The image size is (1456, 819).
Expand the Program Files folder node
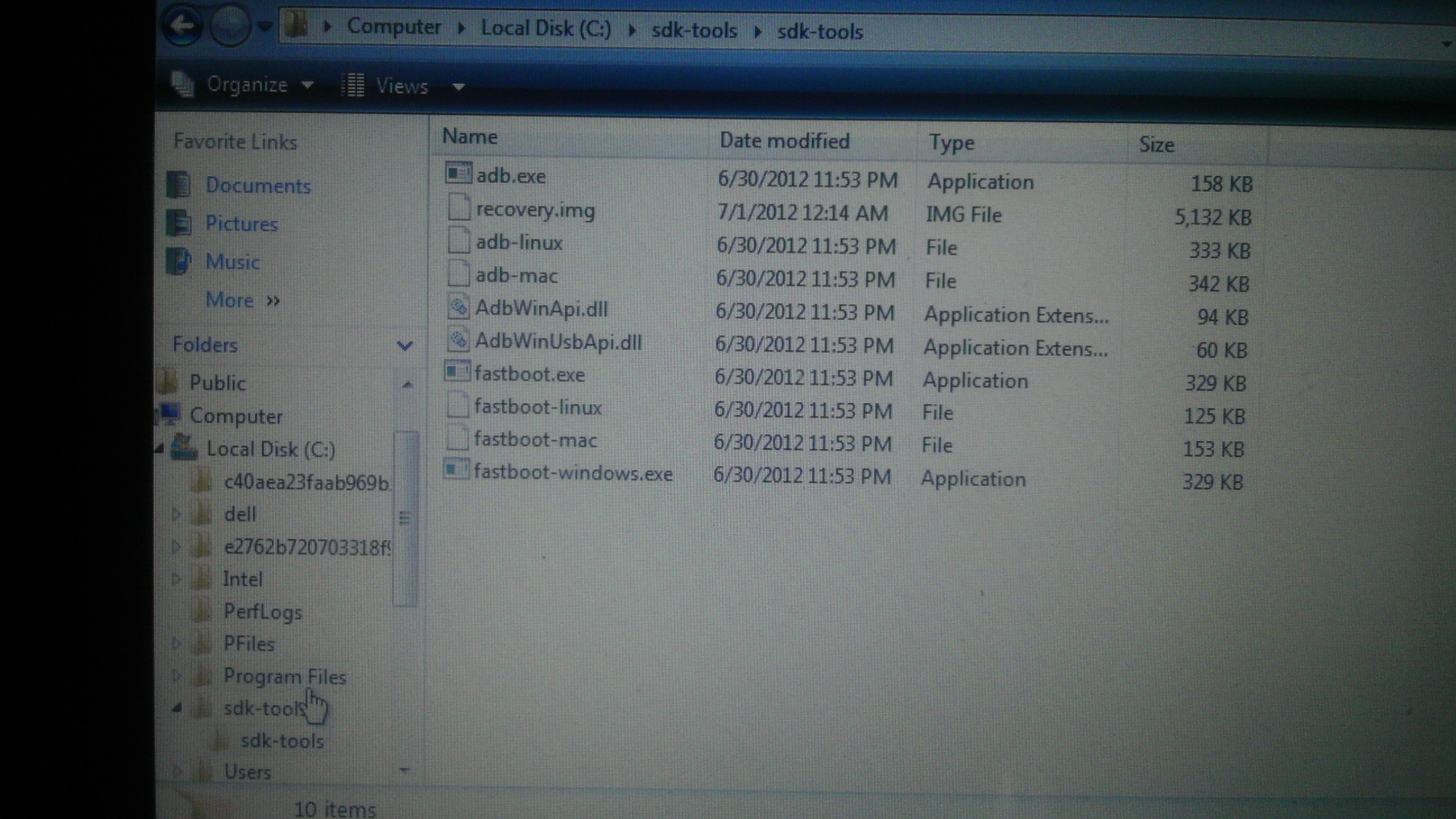coord(176,676)
